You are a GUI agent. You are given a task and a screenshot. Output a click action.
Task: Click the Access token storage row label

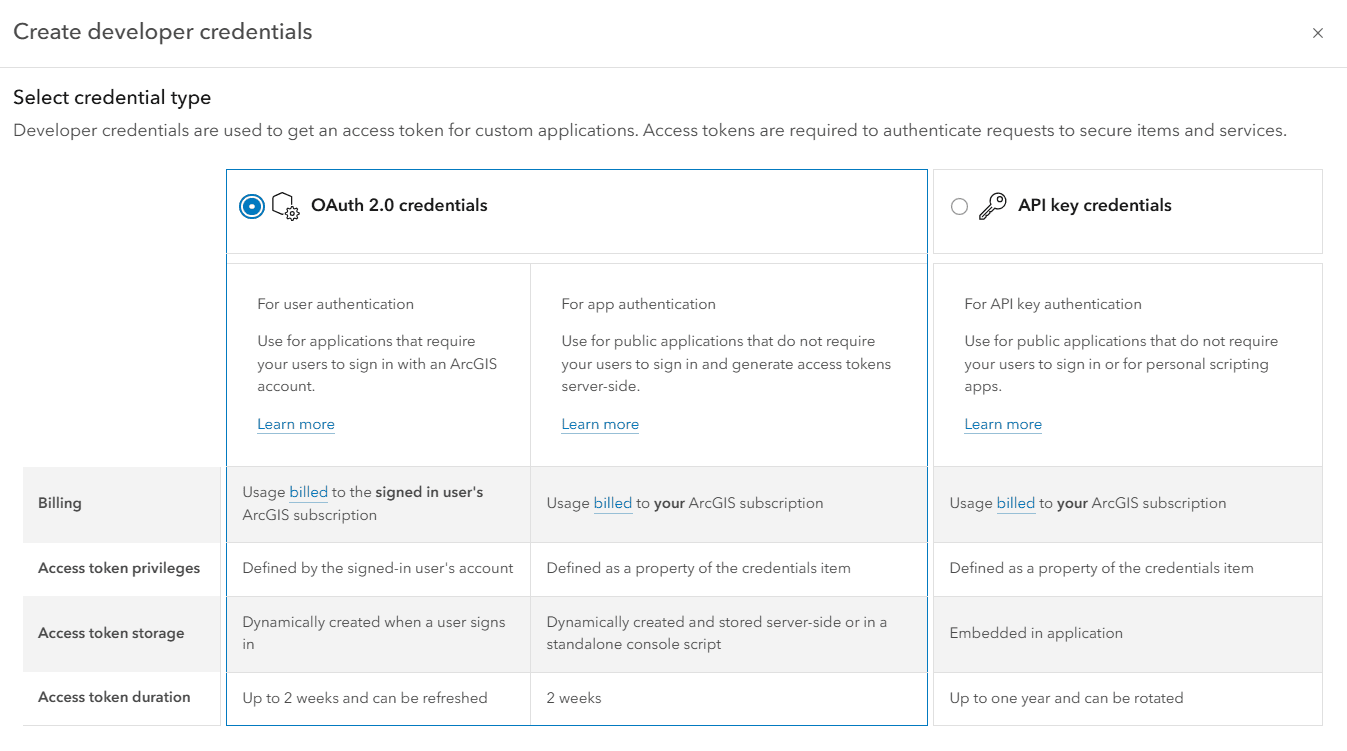click(x=111, y=633)
